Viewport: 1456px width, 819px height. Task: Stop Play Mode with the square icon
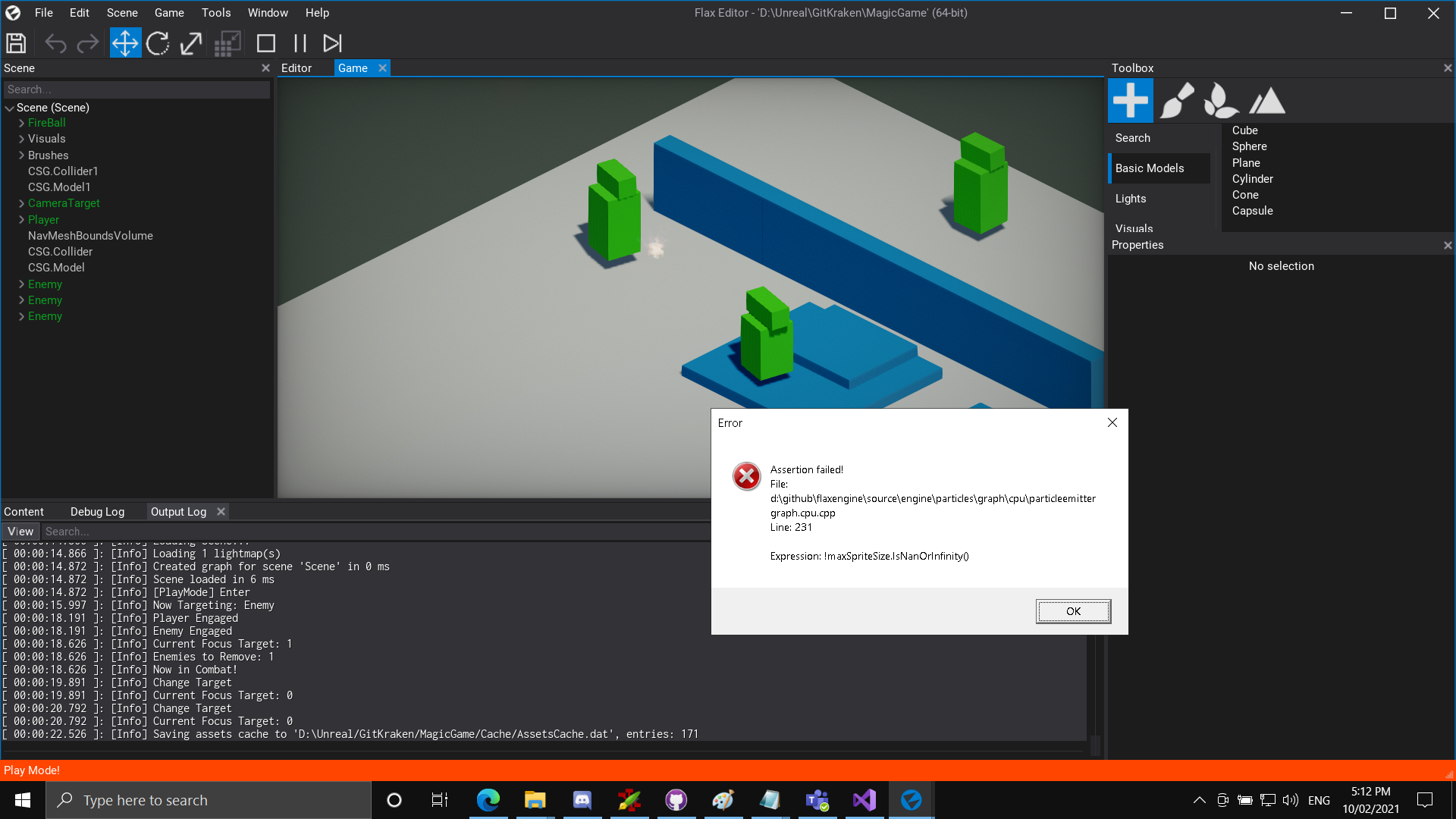click(266, 42)
